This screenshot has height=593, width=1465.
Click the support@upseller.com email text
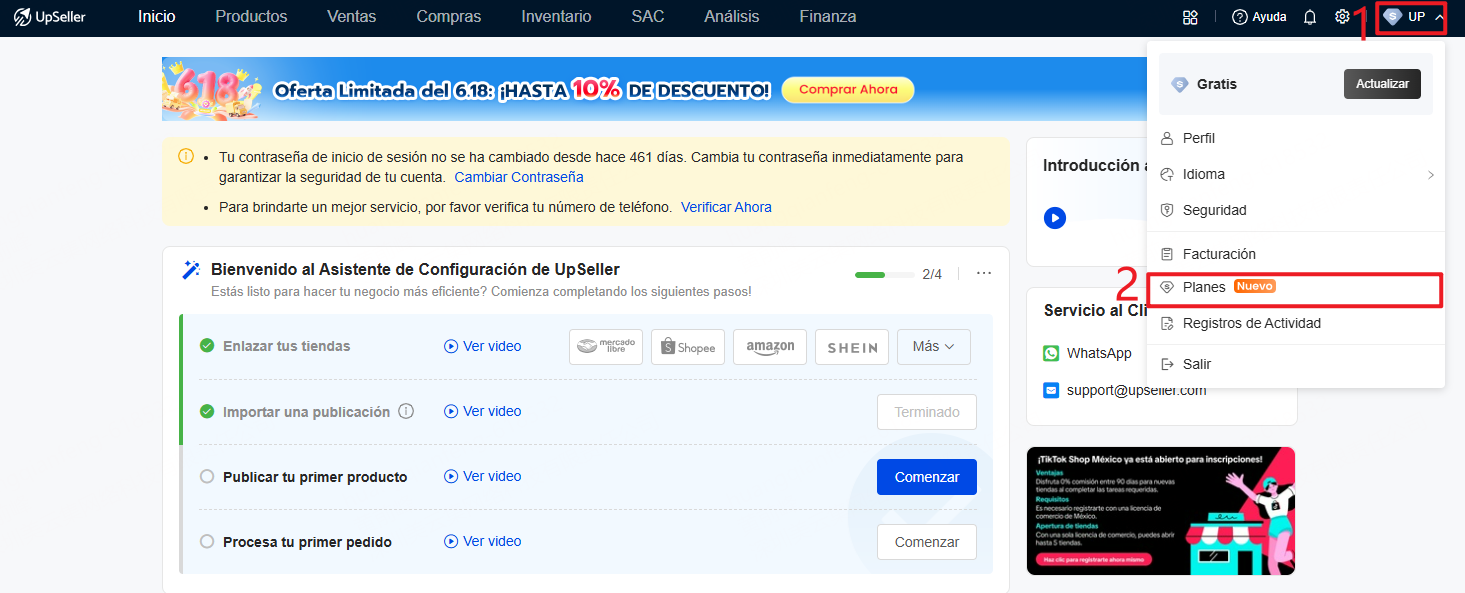(1137, 391)
